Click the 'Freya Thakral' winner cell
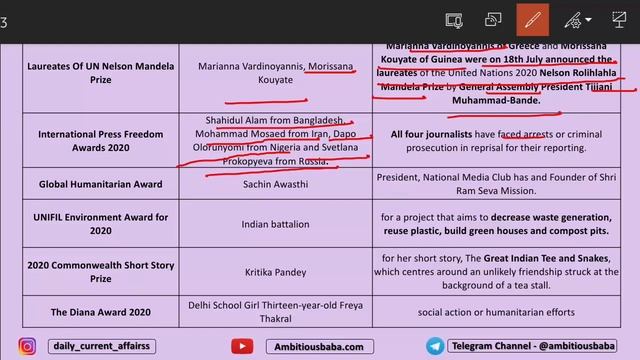 pyautogui.click(x=276, y=311)
